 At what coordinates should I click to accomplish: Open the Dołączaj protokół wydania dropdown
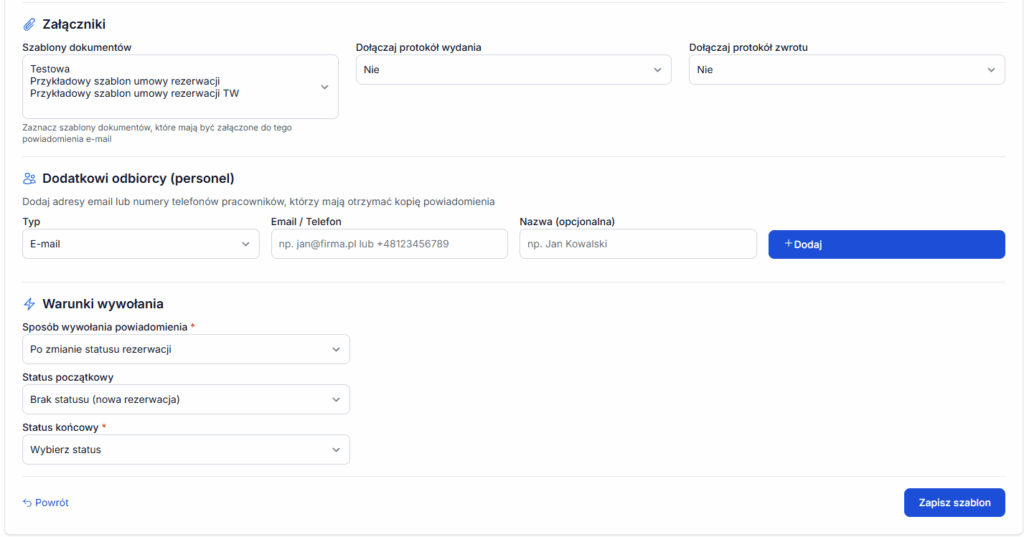click(x=513, y=70)
